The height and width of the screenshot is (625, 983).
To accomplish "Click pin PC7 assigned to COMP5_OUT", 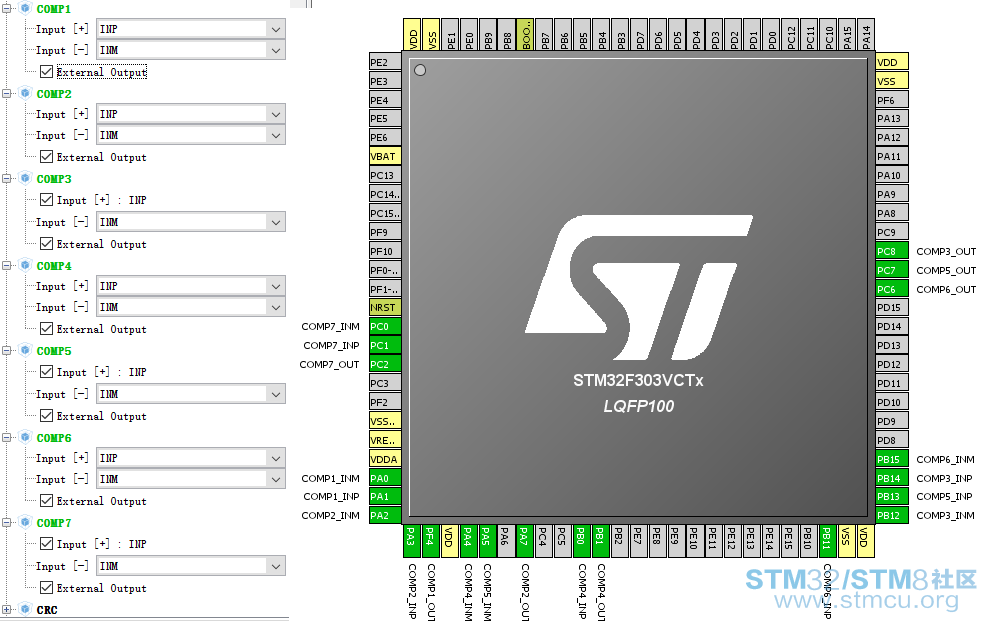I will tap(891, 270).
